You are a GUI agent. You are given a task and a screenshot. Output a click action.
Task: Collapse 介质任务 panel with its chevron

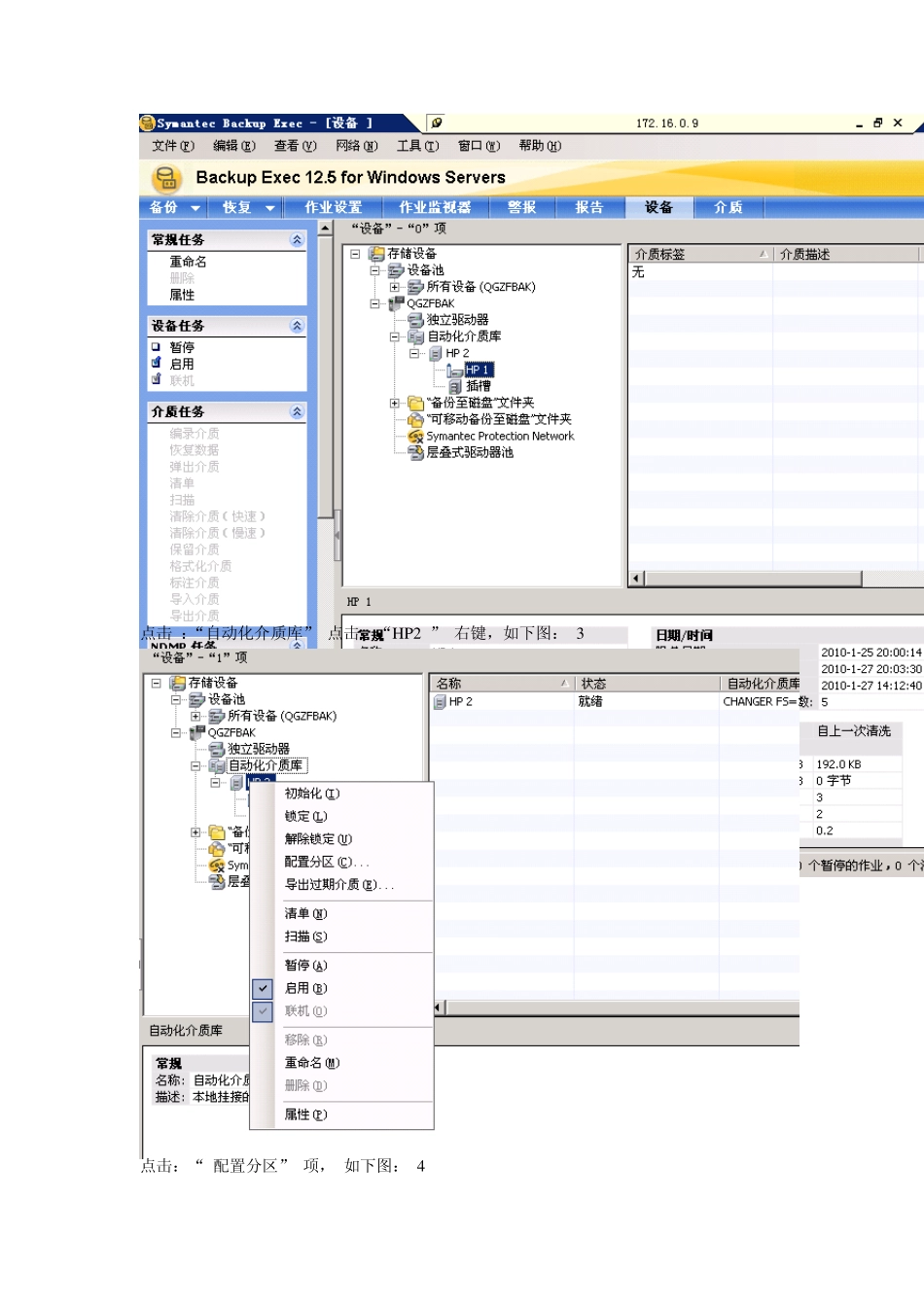297,412
